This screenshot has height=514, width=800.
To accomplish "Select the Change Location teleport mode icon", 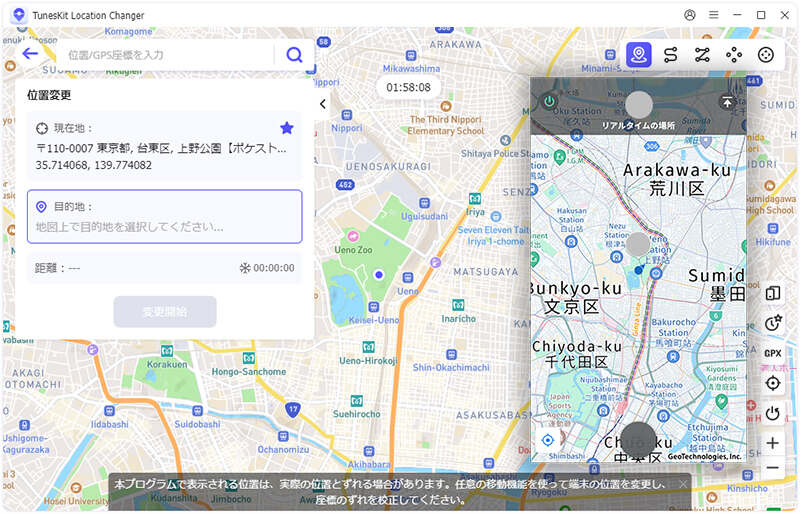I will point(639,55).
